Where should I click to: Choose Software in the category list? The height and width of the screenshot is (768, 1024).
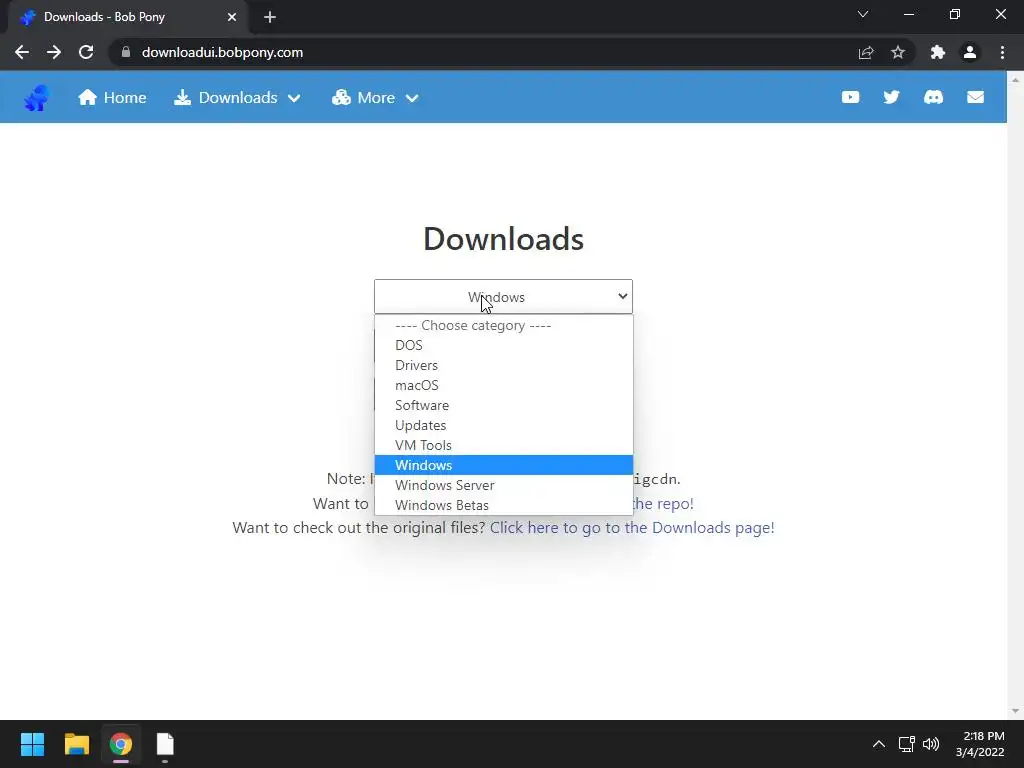pyautogui.click(x=504, y=405)
